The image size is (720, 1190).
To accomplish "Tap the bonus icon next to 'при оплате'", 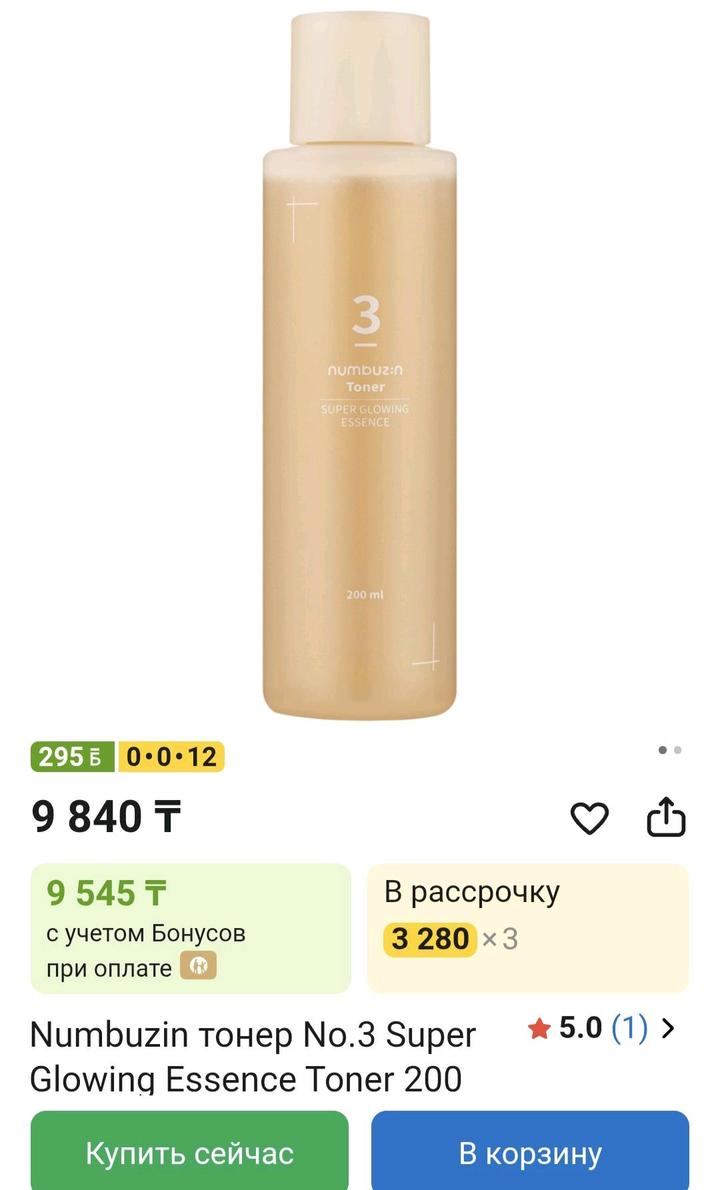I will [199, 966].
